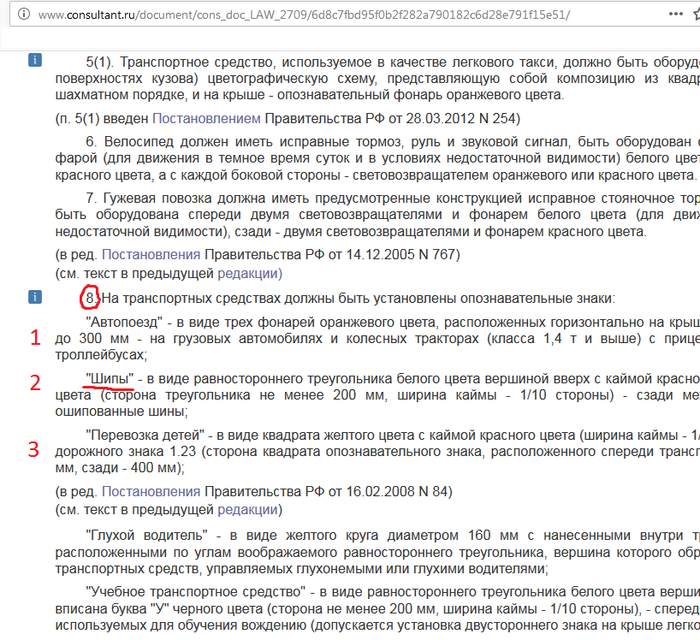Open Постановления link dated 14.12.2005 N 767

tap(151, 254)
